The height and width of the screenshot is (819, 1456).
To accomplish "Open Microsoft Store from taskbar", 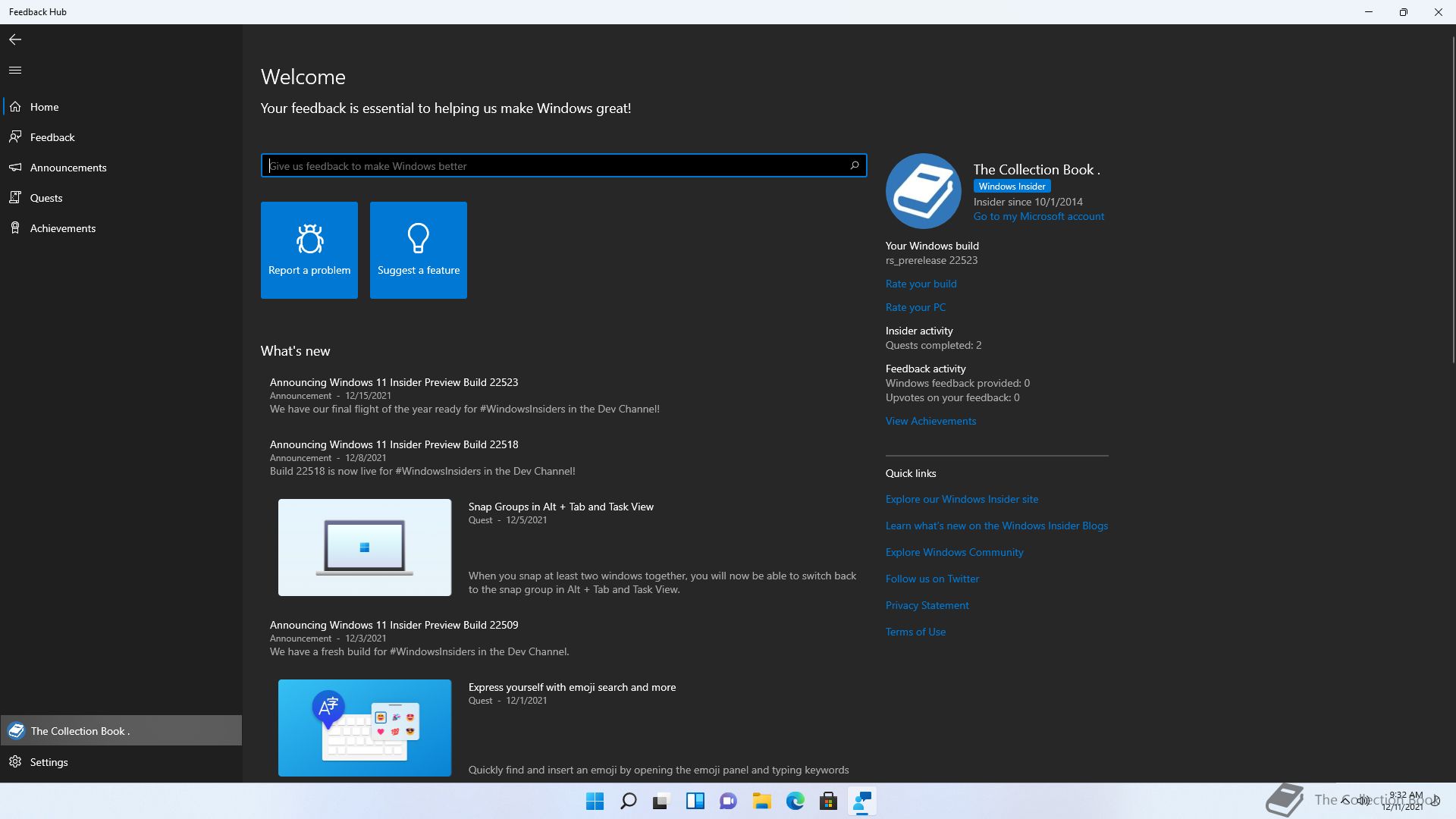I will (828, 801).
